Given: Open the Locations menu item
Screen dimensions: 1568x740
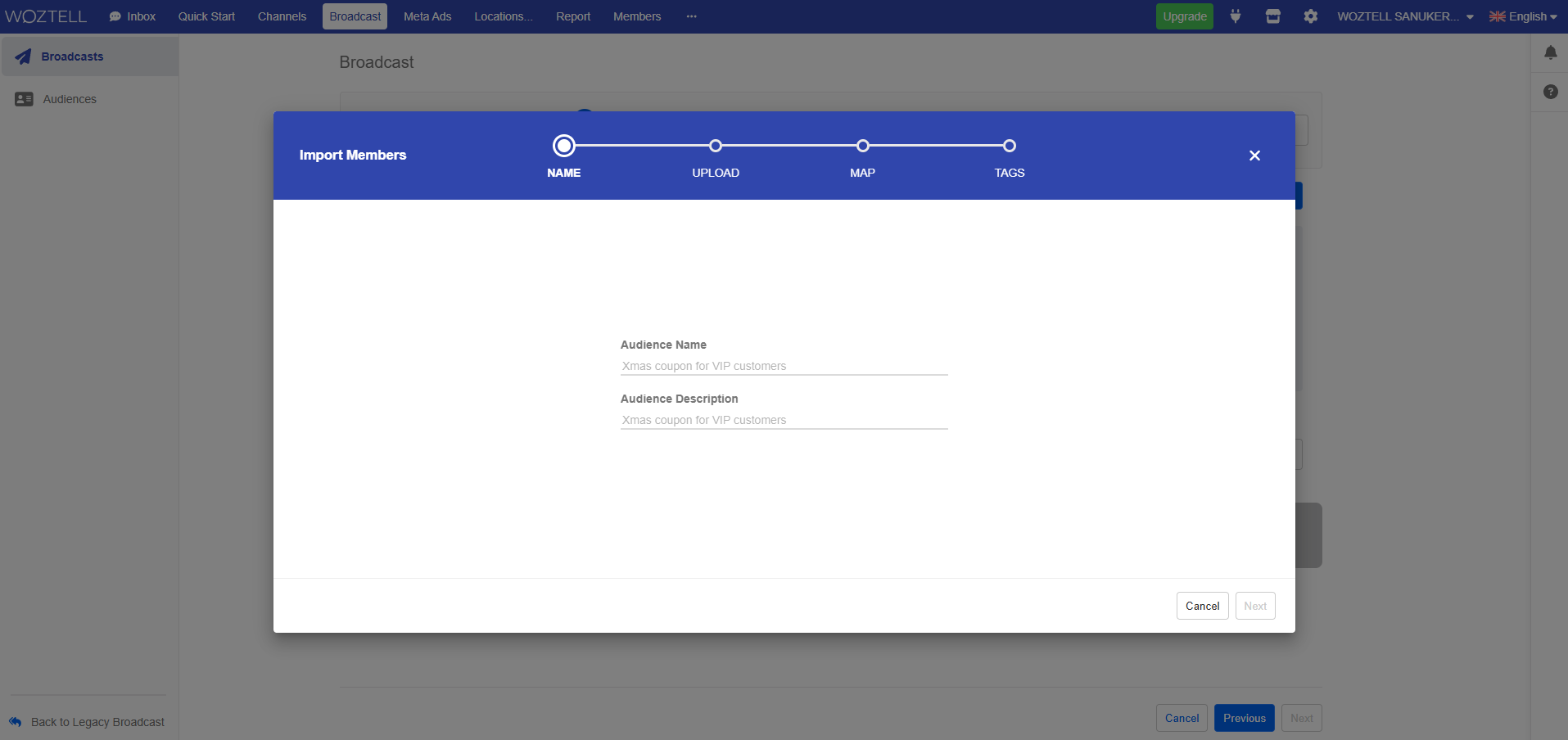Looking at the screenshot, I should pyautogui.click(x=503, y=16).
